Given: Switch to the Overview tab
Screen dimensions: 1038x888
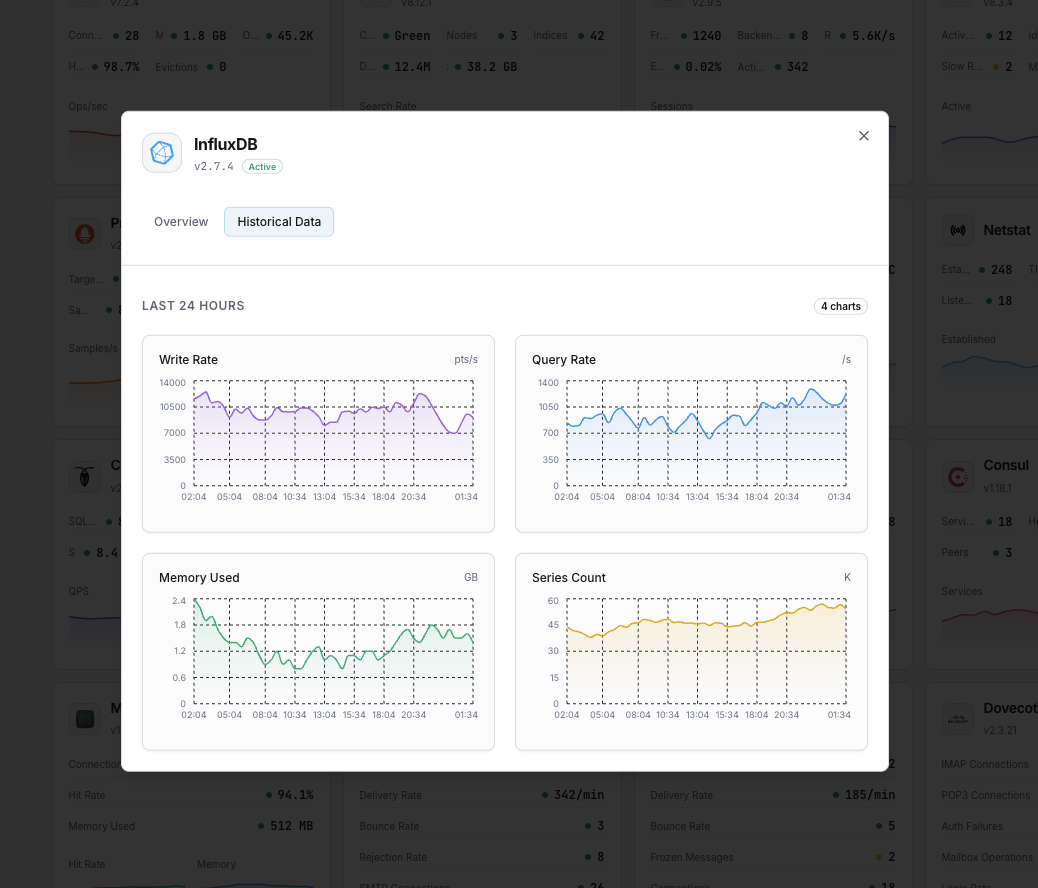Looking at the screenshot, I should (x=180, y=221).
